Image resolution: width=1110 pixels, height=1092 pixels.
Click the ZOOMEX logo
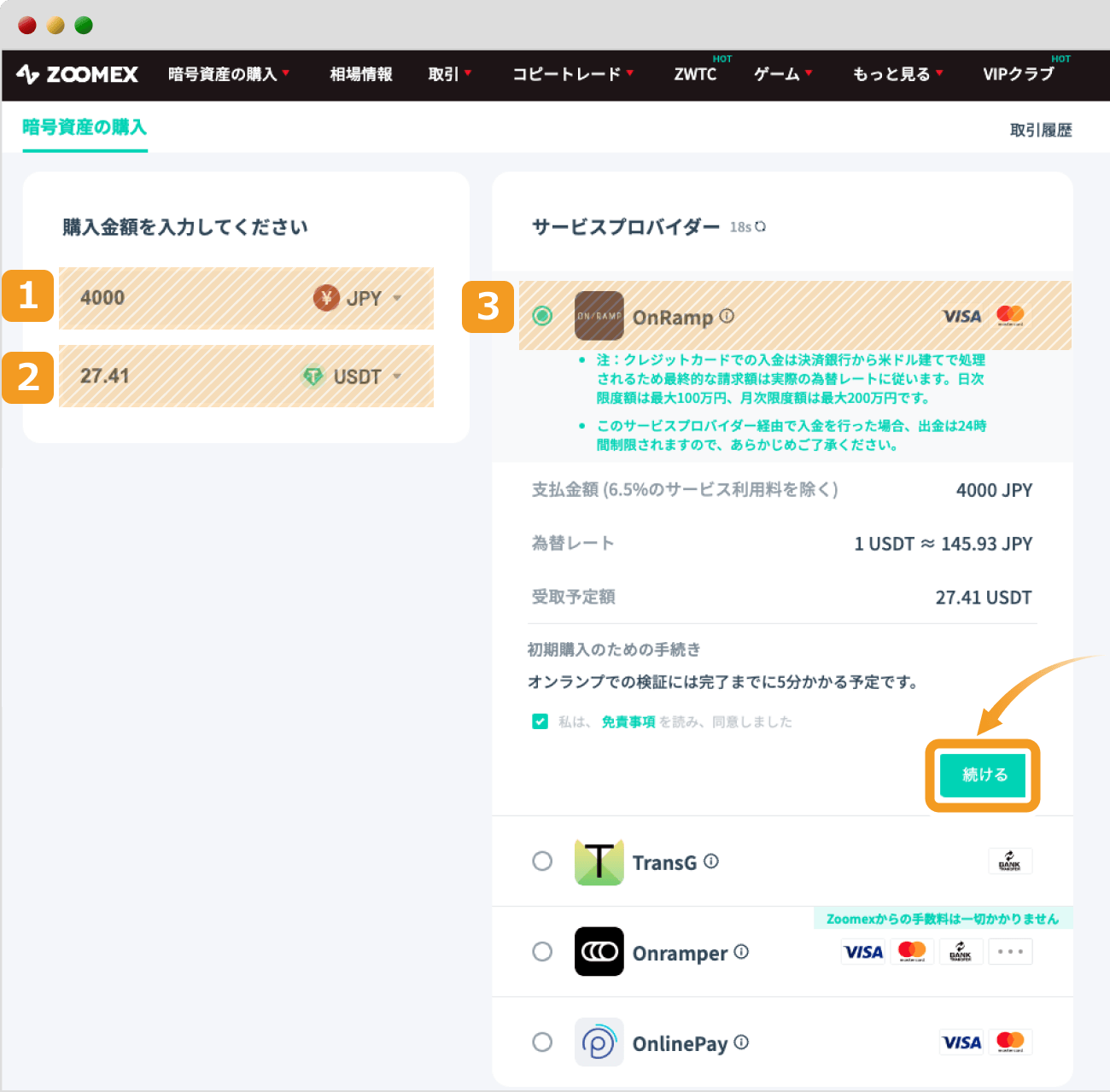[77, 74]
